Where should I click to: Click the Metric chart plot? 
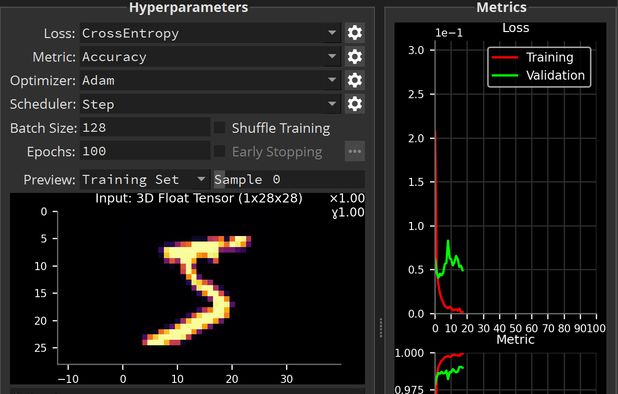pyautogui.click(x=516, y=373)
